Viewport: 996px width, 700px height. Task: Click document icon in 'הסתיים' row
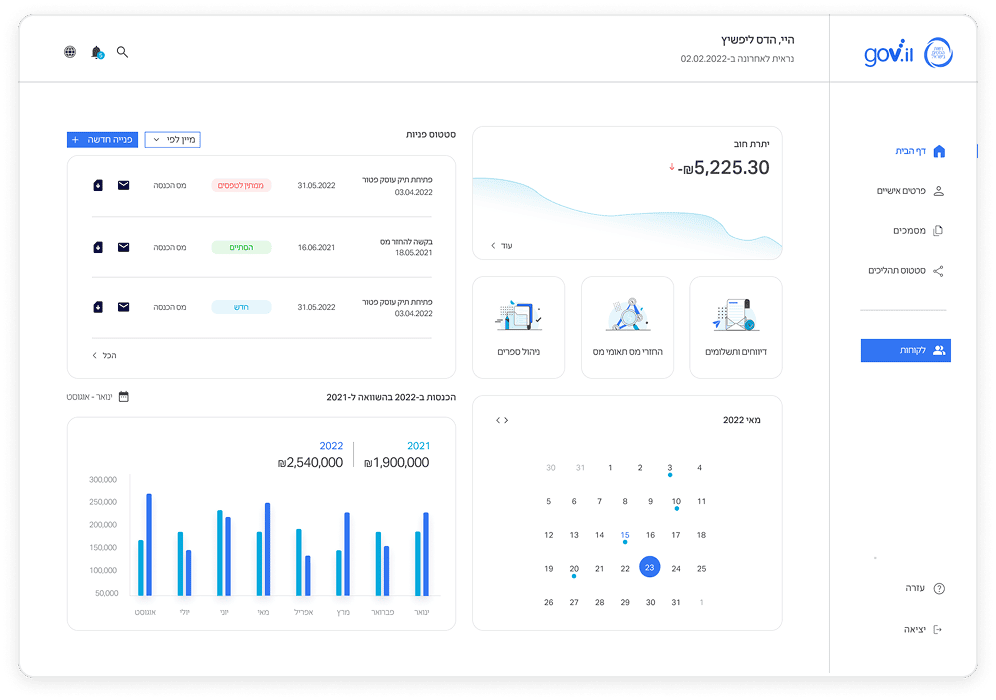point(98,247)
